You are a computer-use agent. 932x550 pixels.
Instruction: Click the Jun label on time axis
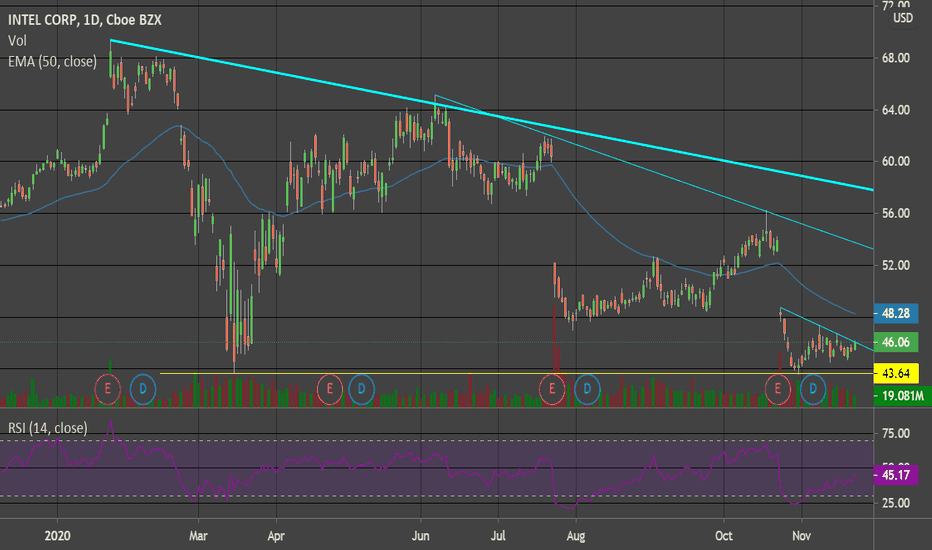(x=421, y=536)
